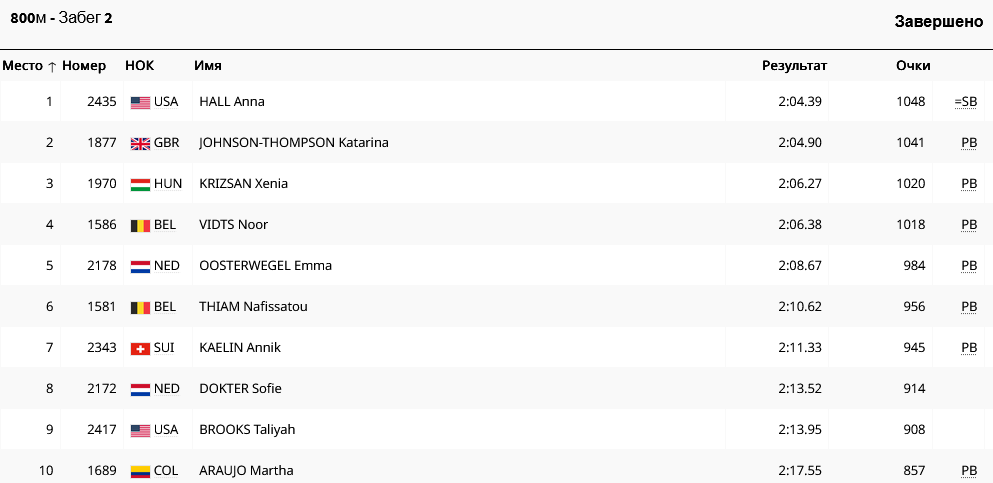Click the Switzerland flag icon
This screenshot has width=993, height=483.
coord(140,348)
